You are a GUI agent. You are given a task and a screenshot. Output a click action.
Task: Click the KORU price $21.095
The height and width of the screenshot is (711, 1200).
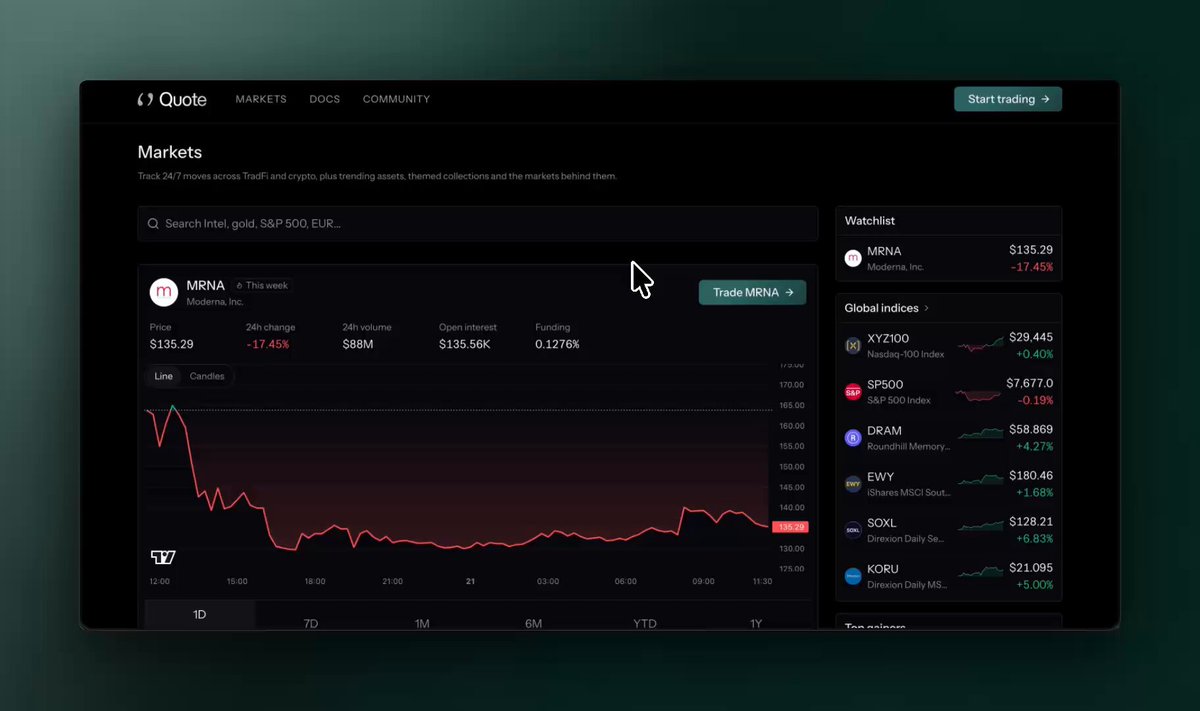(1030, 568)
